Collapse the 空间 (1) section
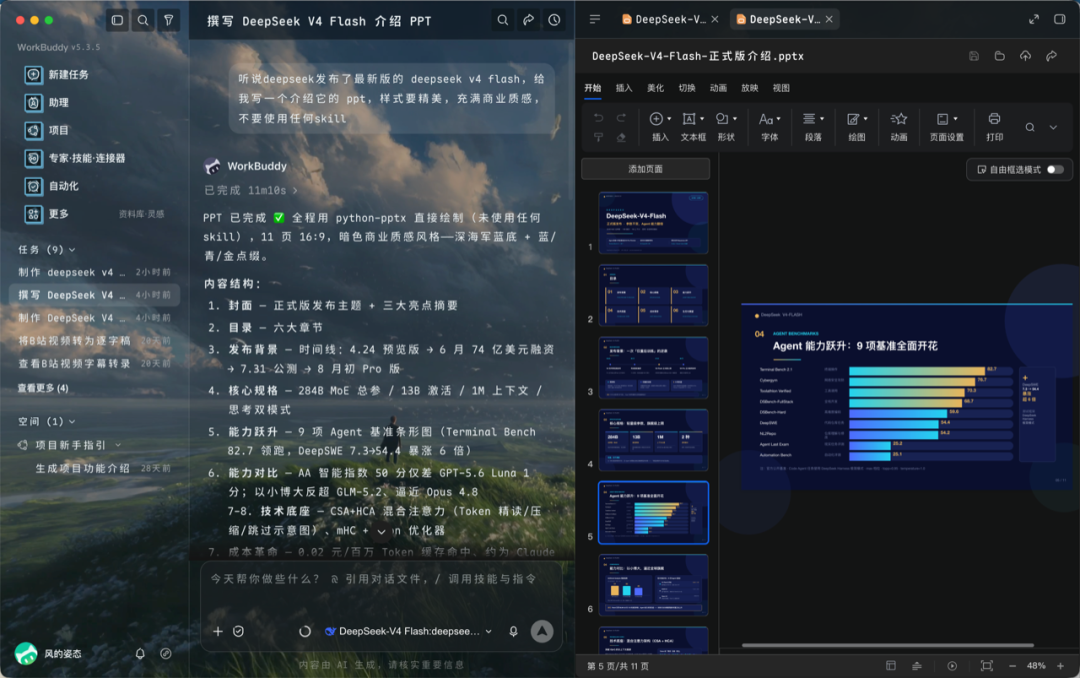The image size is (1080, 678). pos(47,421)
